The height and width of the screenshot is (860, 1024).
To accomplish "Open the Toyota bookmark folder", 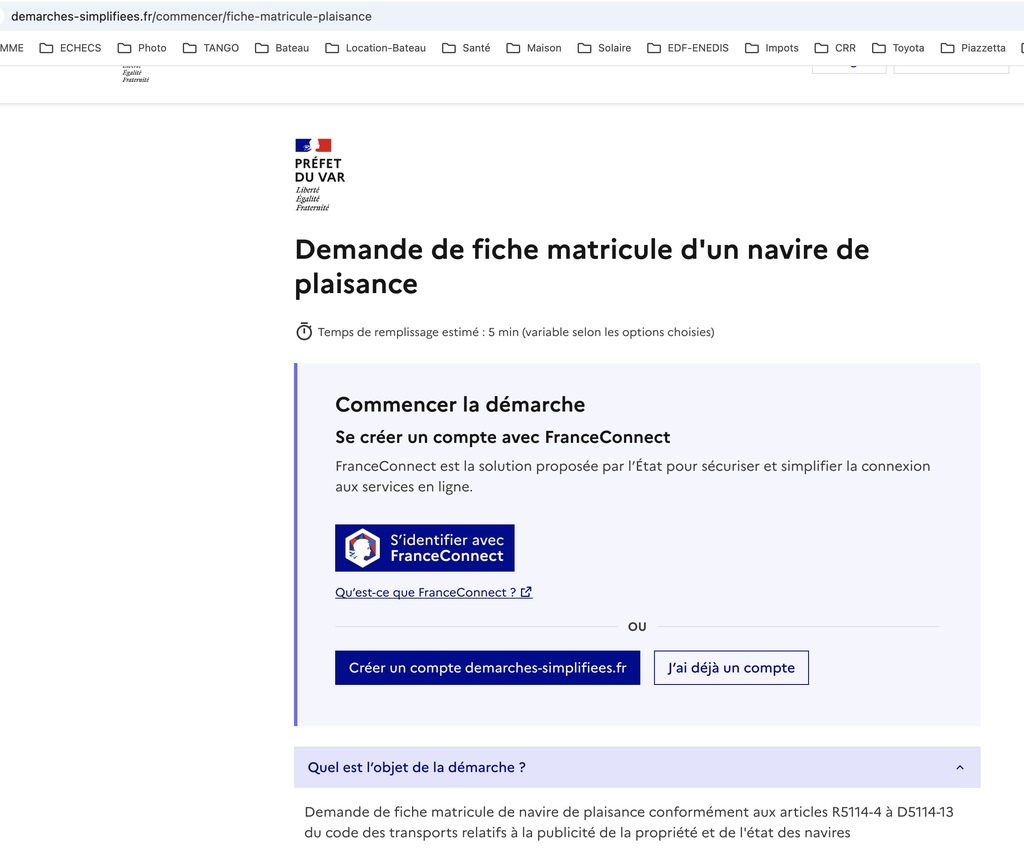I will point(898,48).
